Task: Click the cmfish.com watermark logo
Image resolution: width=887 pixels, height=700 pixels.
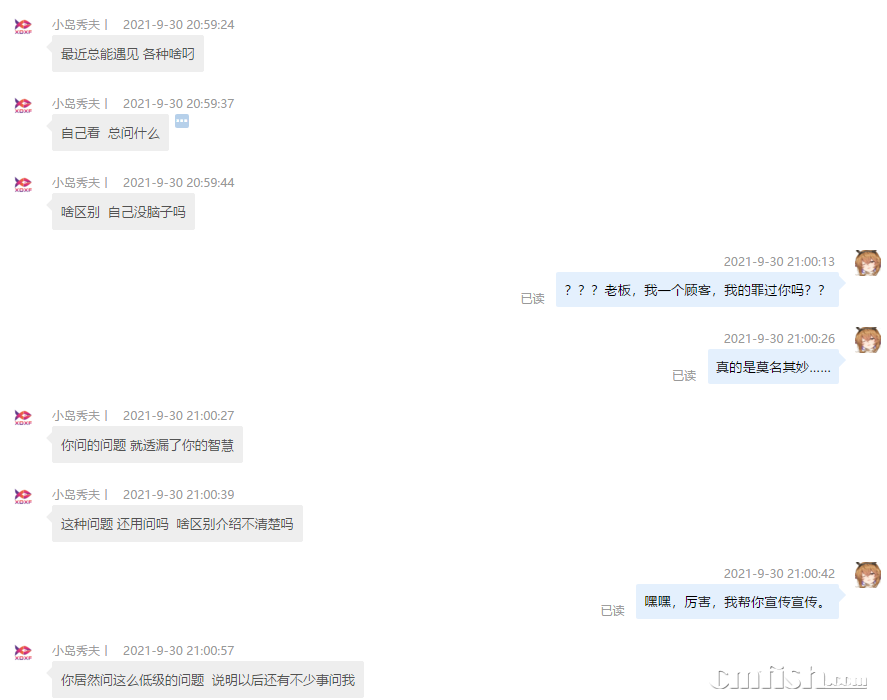Action: click(x=789, y=678)
